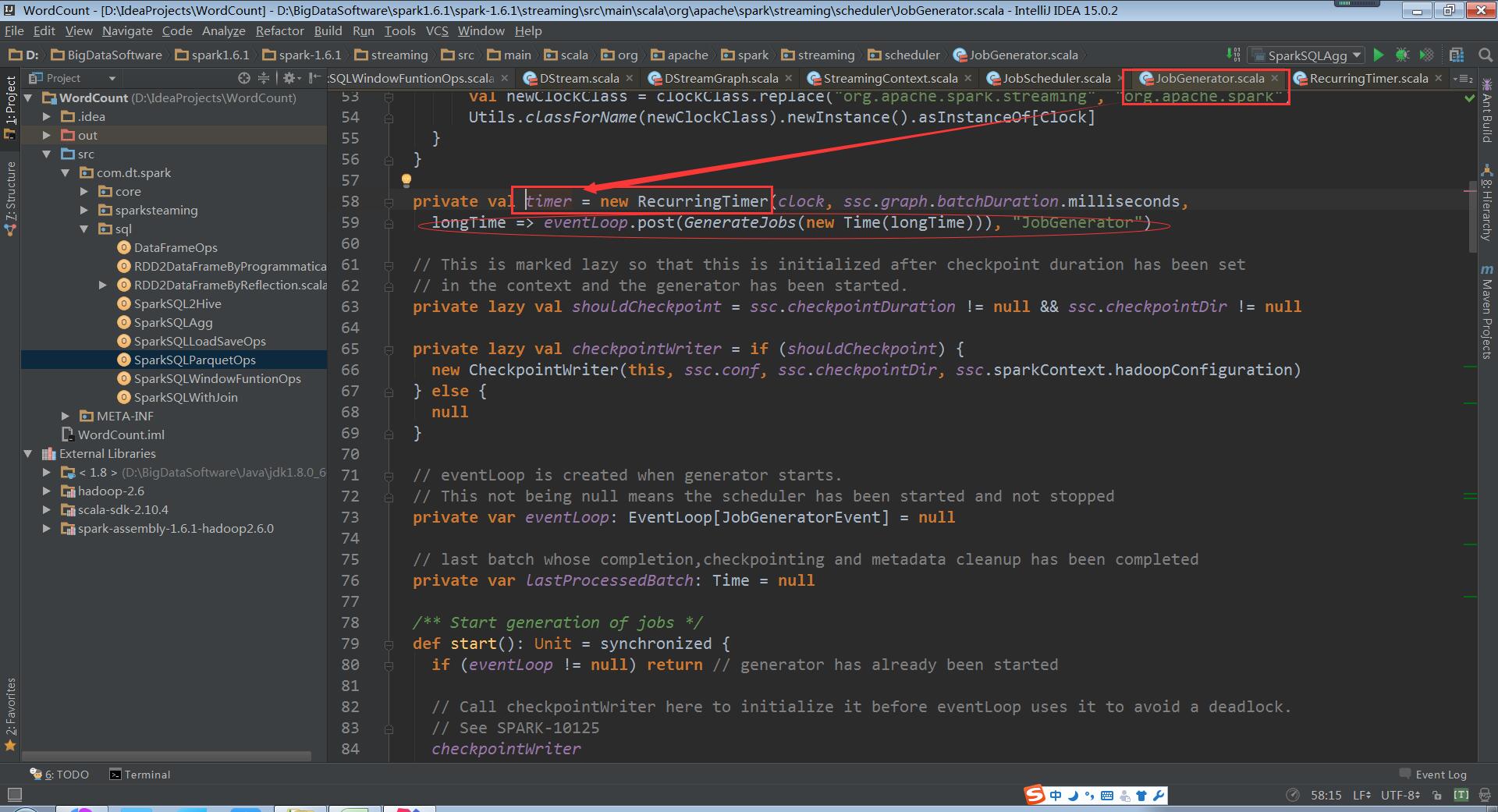The height and width of the screenshot is (812, 1498).
Task: Open Search Everywhere magnifier
Action: tap(1486, 55)
